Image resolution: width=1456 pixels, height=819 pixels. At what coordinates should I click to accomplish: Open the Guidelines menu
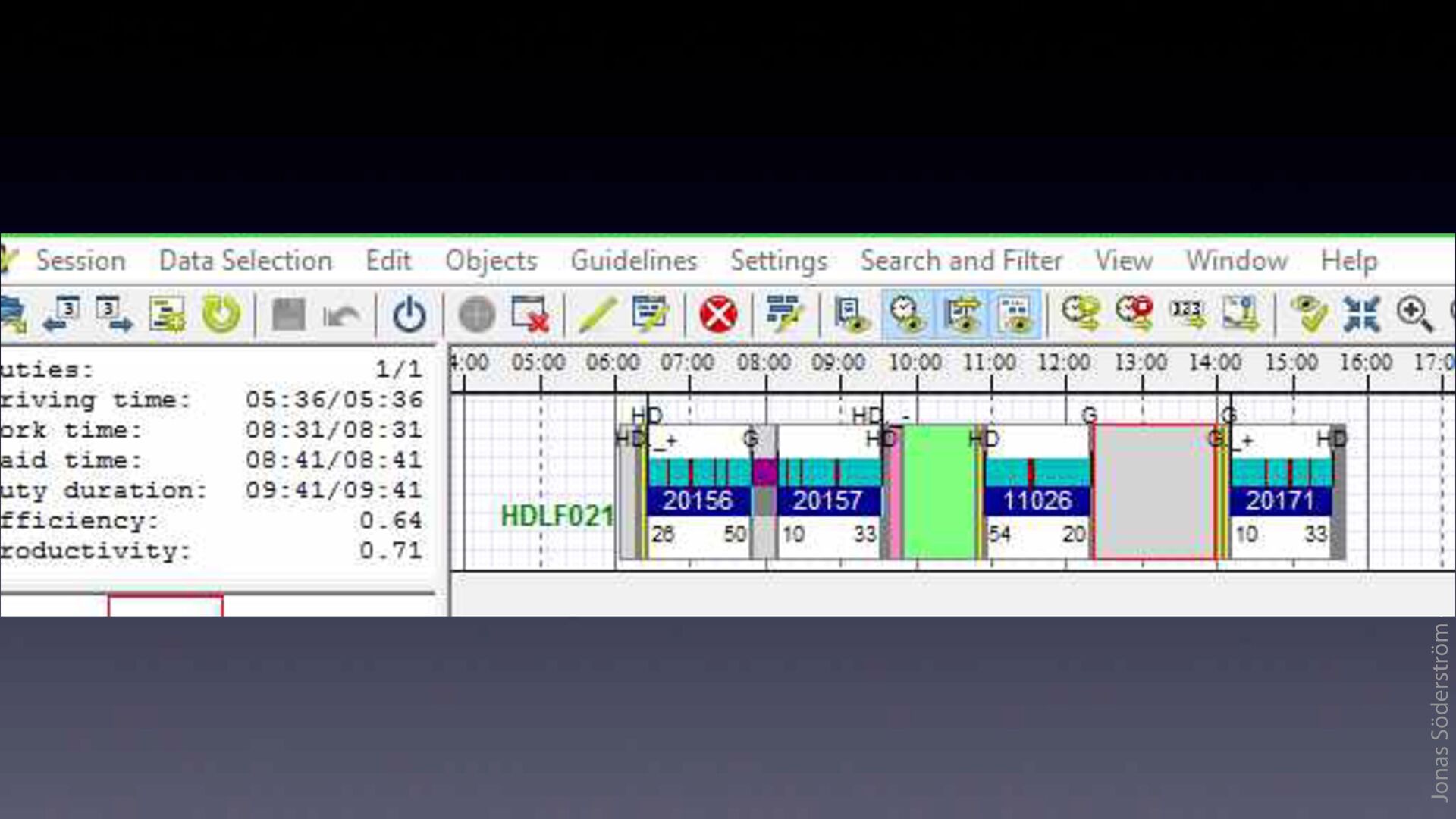pyautogui.click(x=633, y=261)
